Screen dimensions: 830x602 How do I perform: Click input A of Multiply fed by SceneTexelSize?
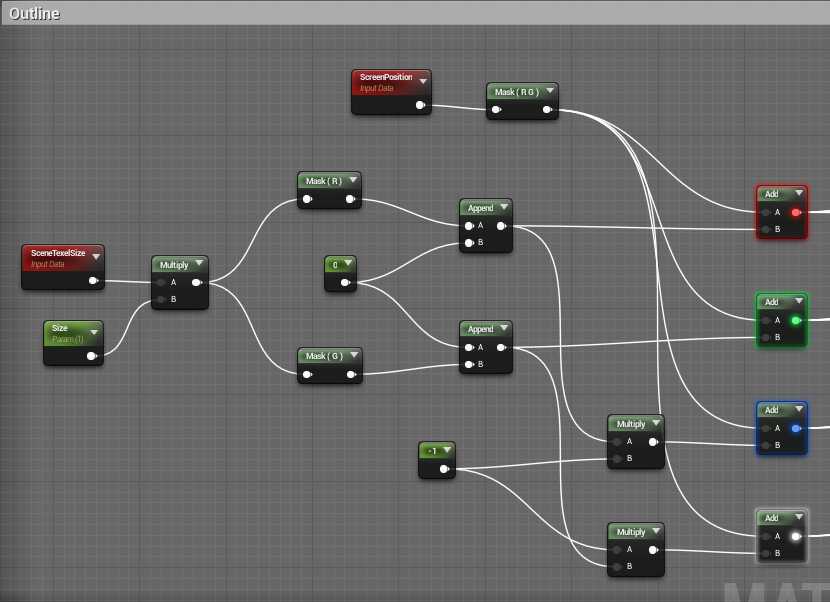(161, 283)
